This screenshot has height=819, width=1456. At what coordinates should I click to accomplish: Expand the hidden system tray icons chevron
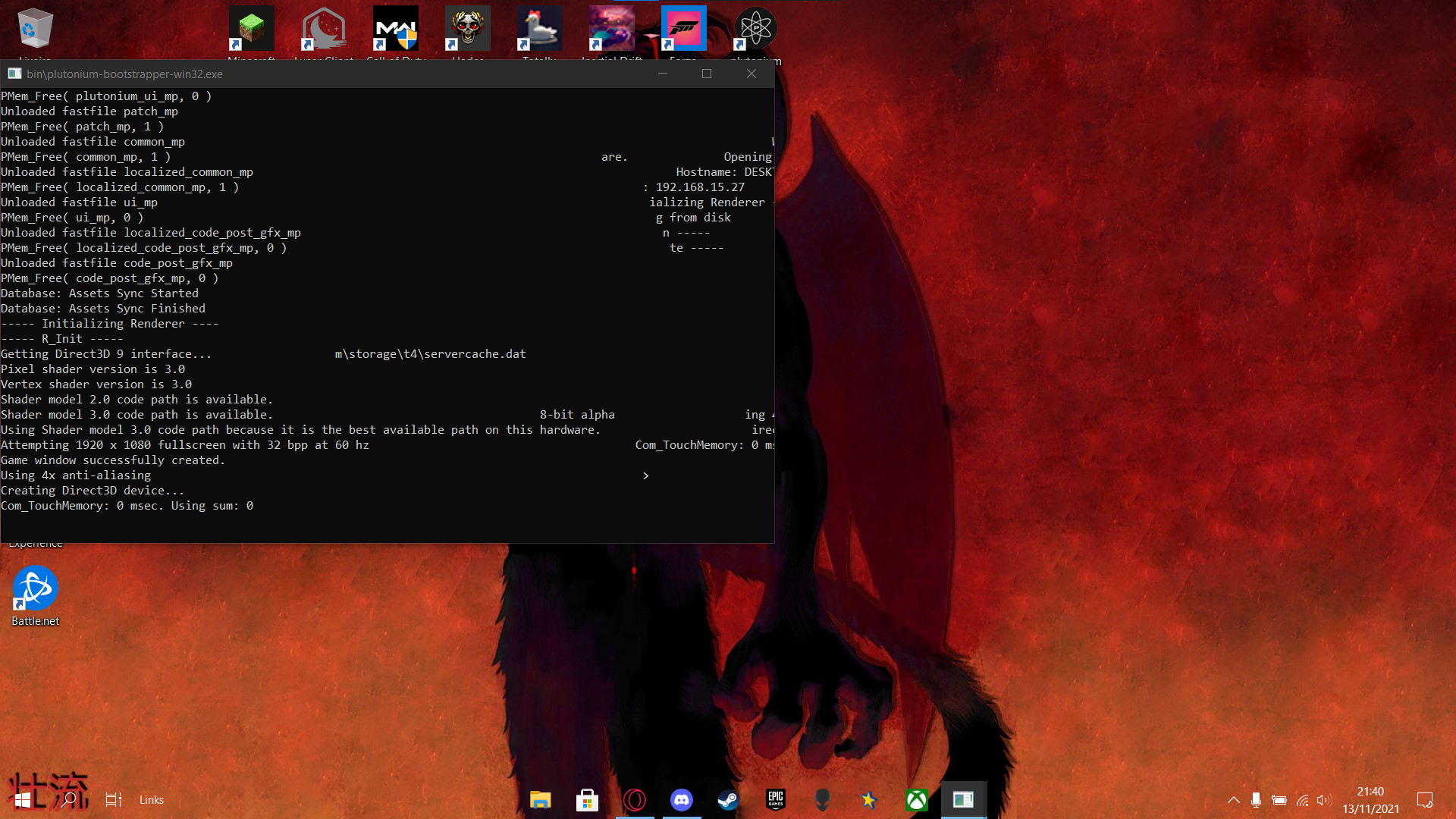click(1234, 799)
